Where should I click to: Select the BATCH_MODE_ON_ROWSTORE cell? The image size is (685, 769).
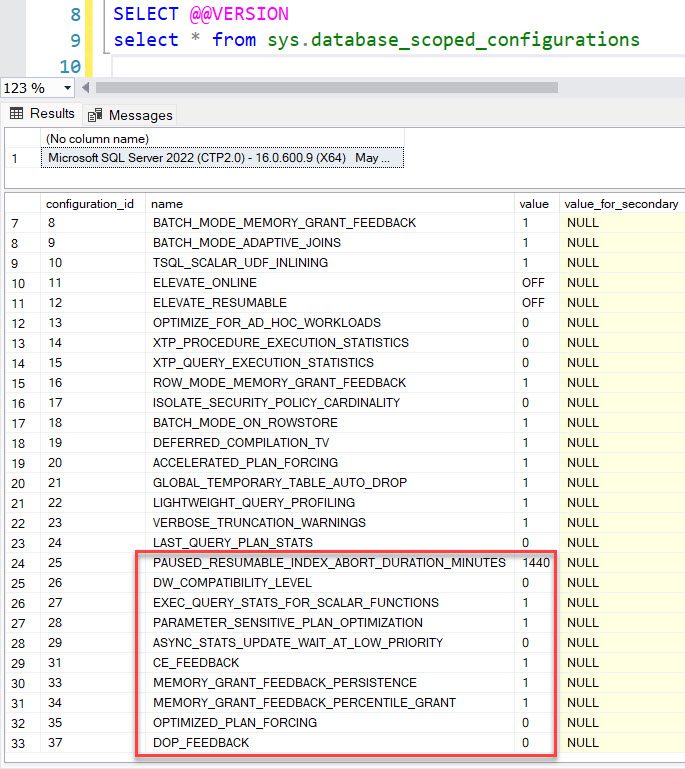[330, 423]
